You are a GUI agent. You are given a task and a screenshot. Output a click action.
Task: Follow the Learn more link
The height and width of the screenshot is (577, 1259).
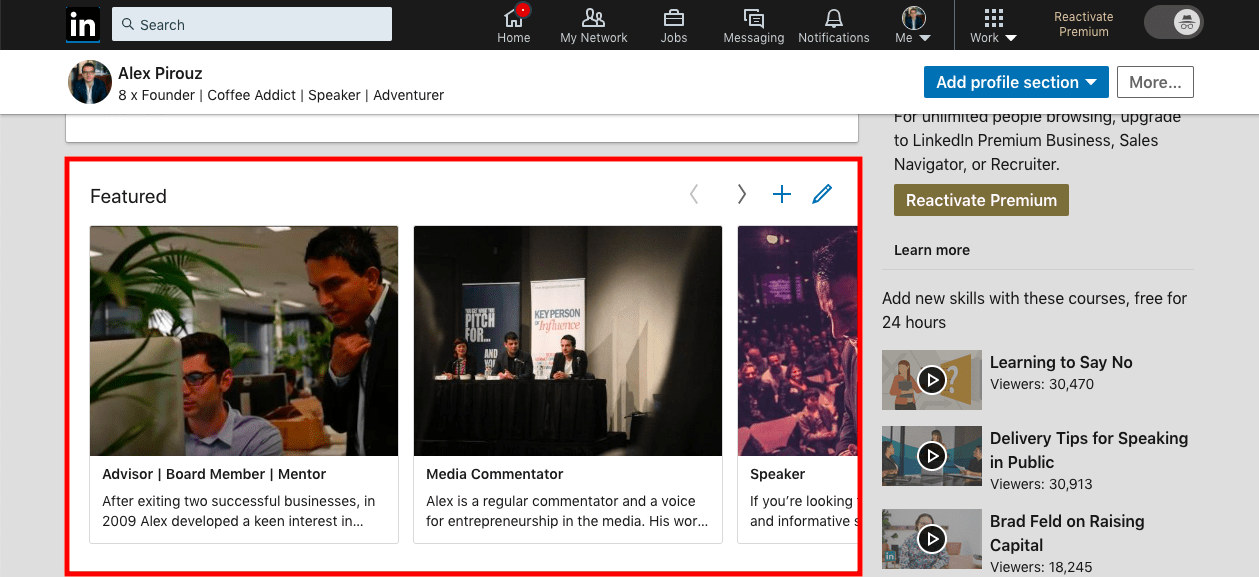(931, 249)
